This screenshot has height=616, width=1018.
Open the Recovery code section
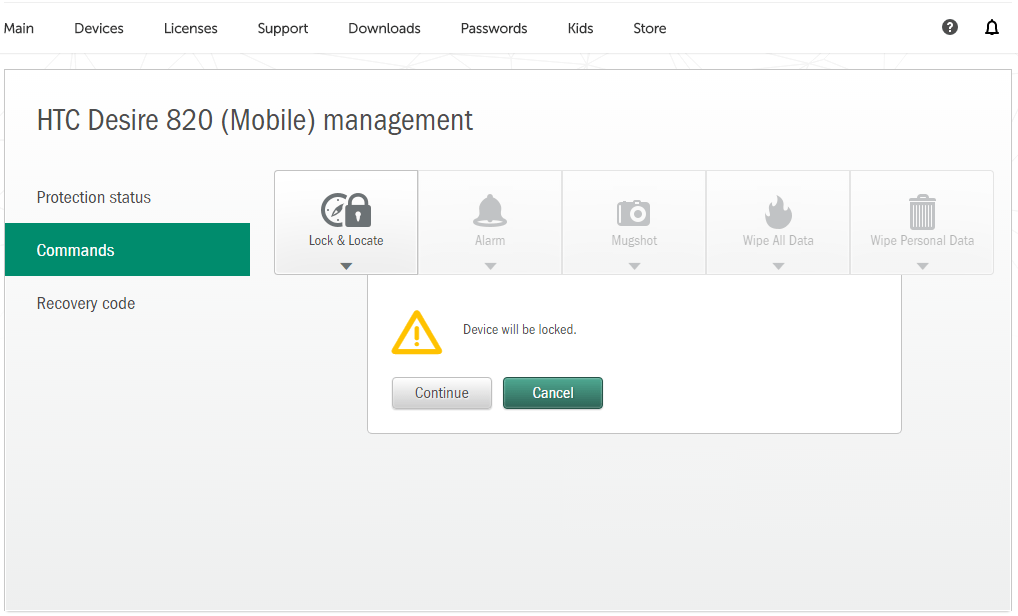127,303
